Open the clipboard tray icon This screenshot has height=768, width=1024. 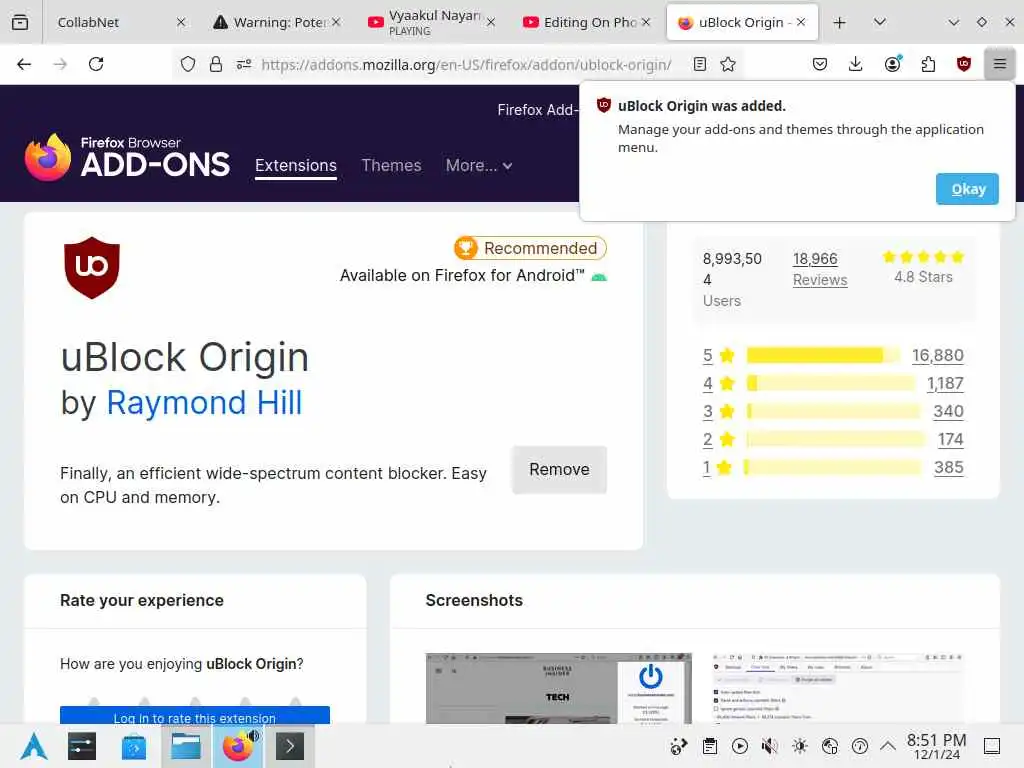[x=710, y=746]
